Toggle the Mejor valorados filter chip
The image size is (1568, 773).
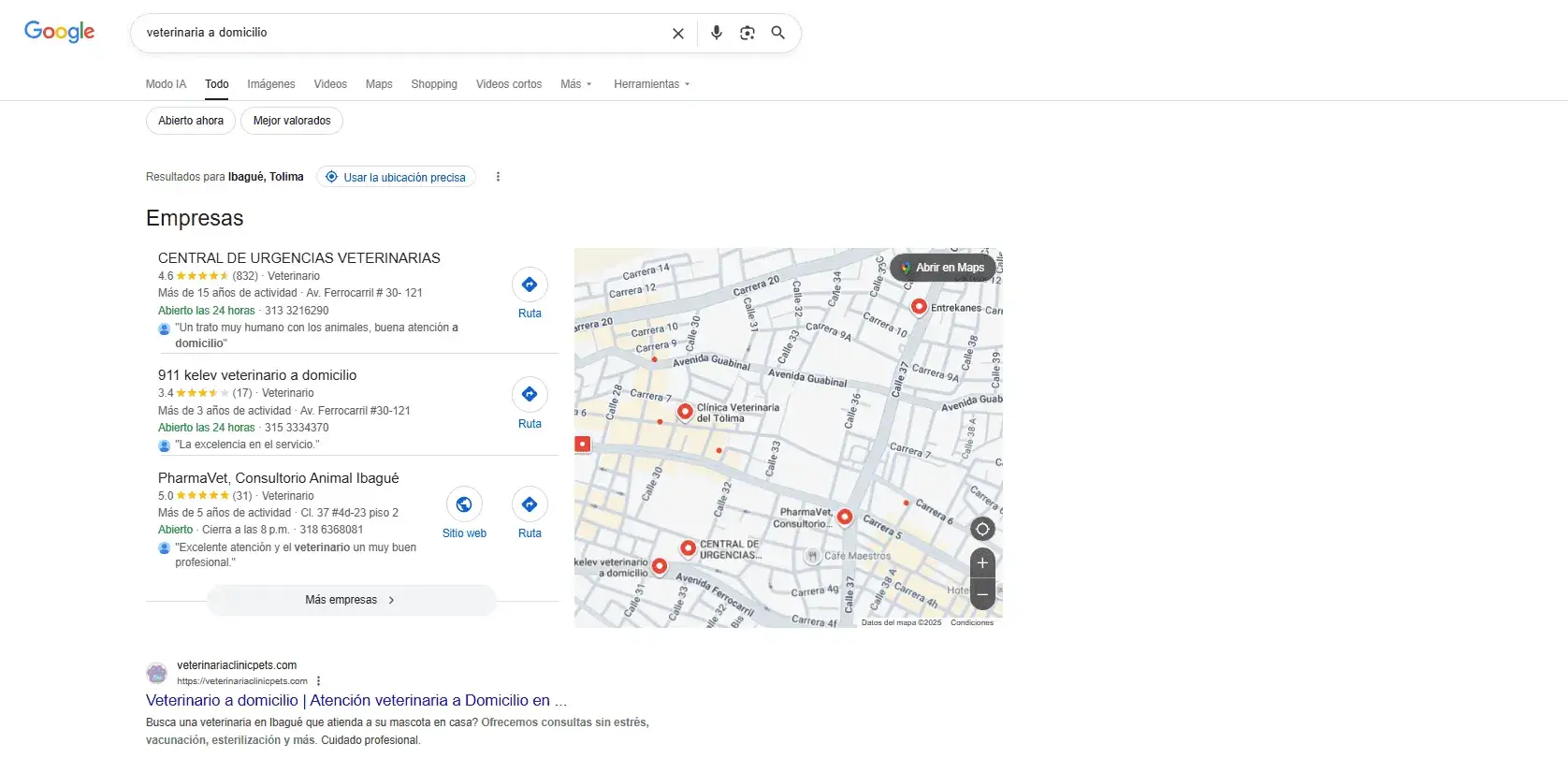coord(292,121)
